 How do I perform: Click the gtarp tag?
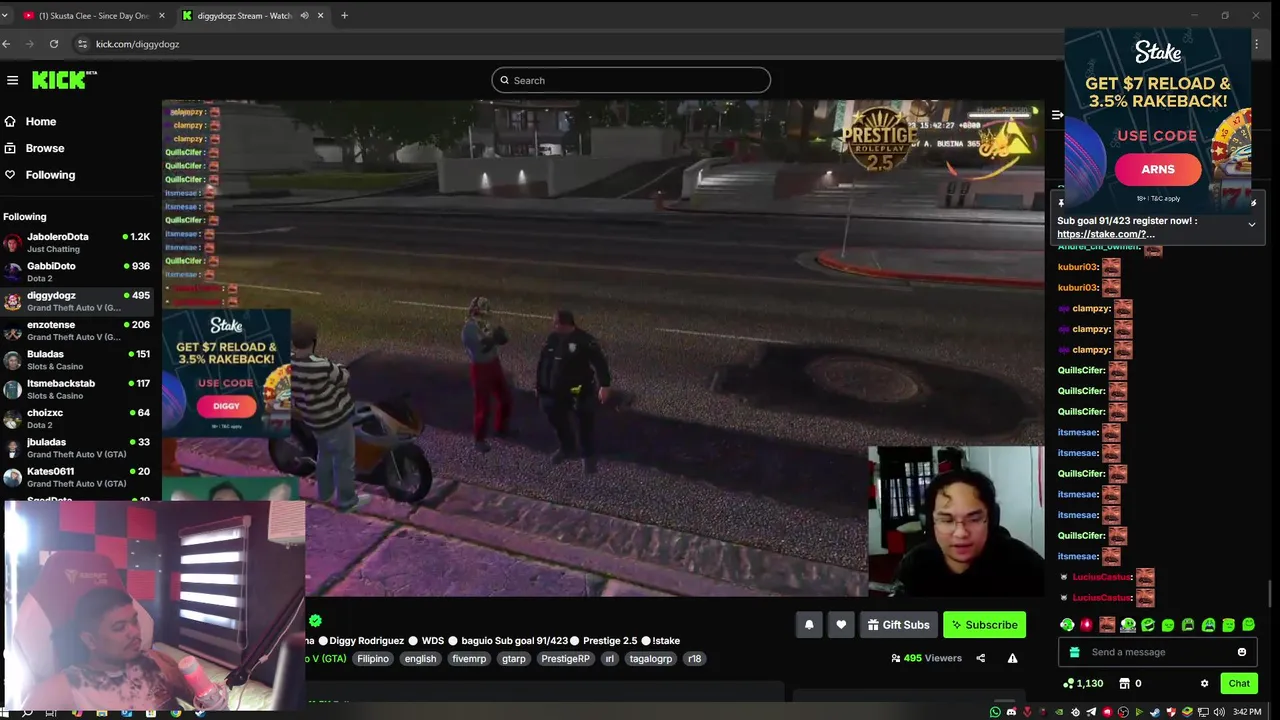[x=514, y=659]
